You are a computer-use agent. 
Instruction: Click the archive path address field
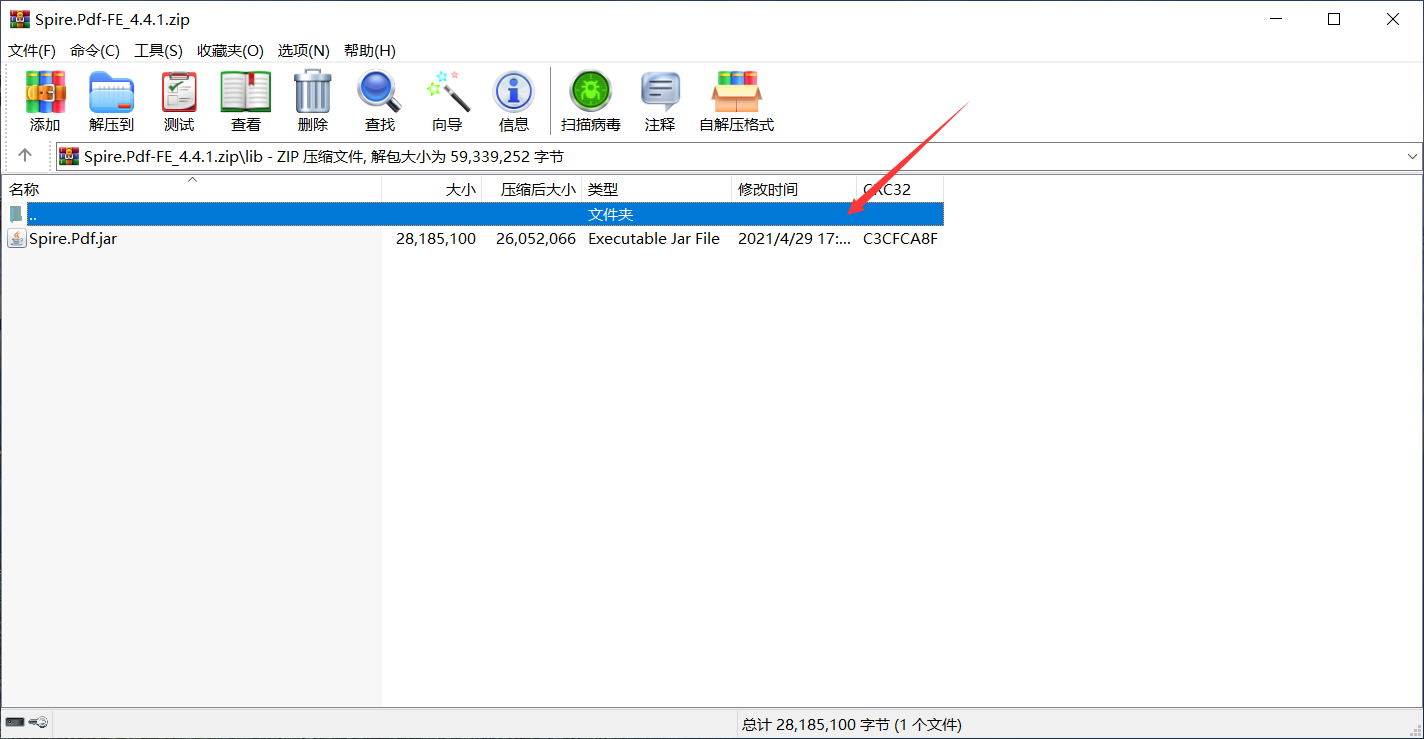pos(738,157)
